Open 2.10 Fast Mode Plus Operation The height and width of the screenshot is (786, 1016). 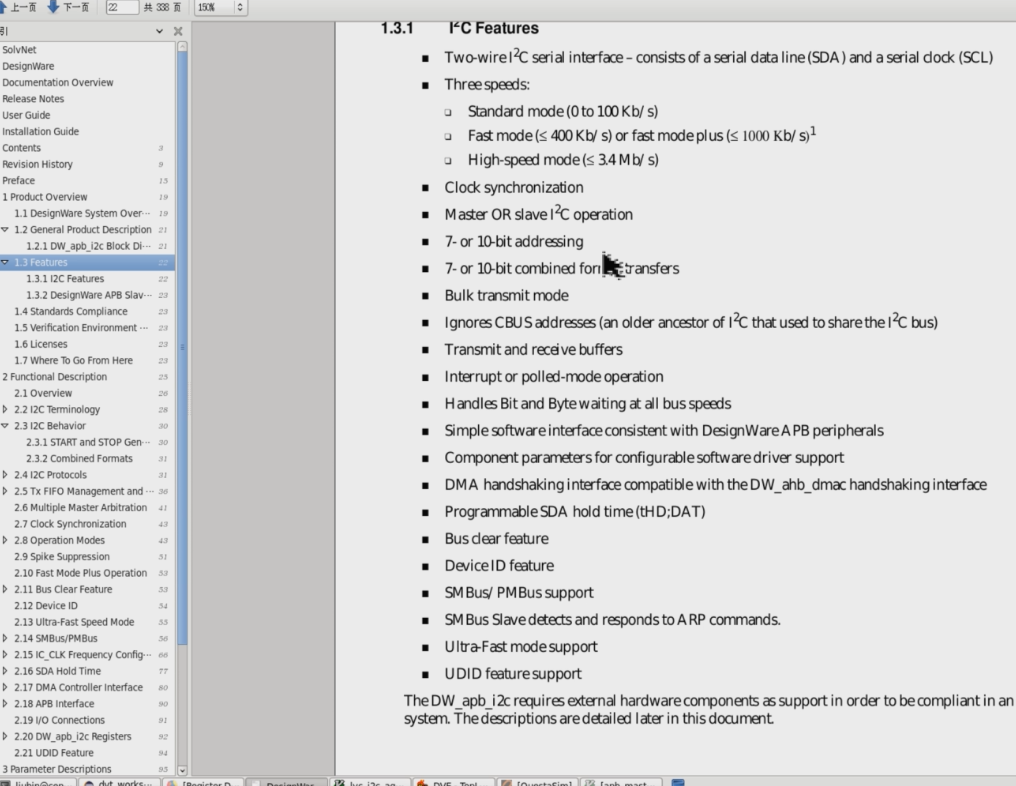80,573
